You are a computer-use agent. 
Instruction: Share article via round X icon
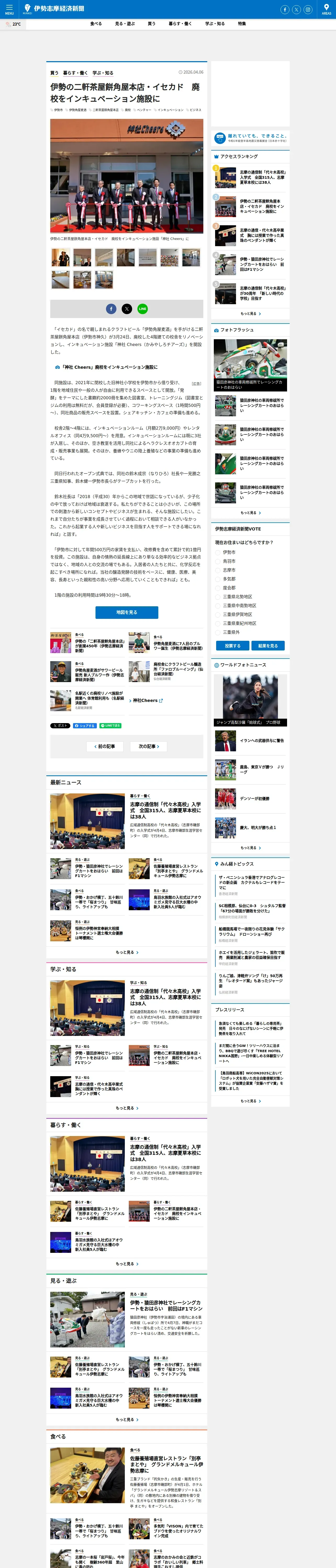(127, 309)
